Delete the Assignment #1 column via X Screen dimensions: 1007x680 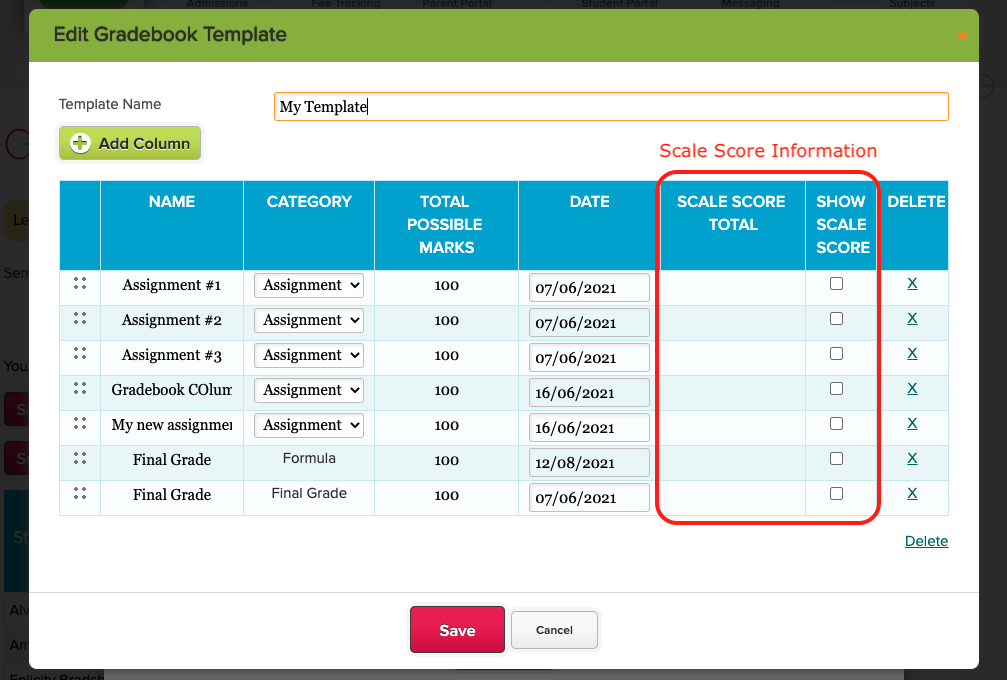(x=912, y=283)
